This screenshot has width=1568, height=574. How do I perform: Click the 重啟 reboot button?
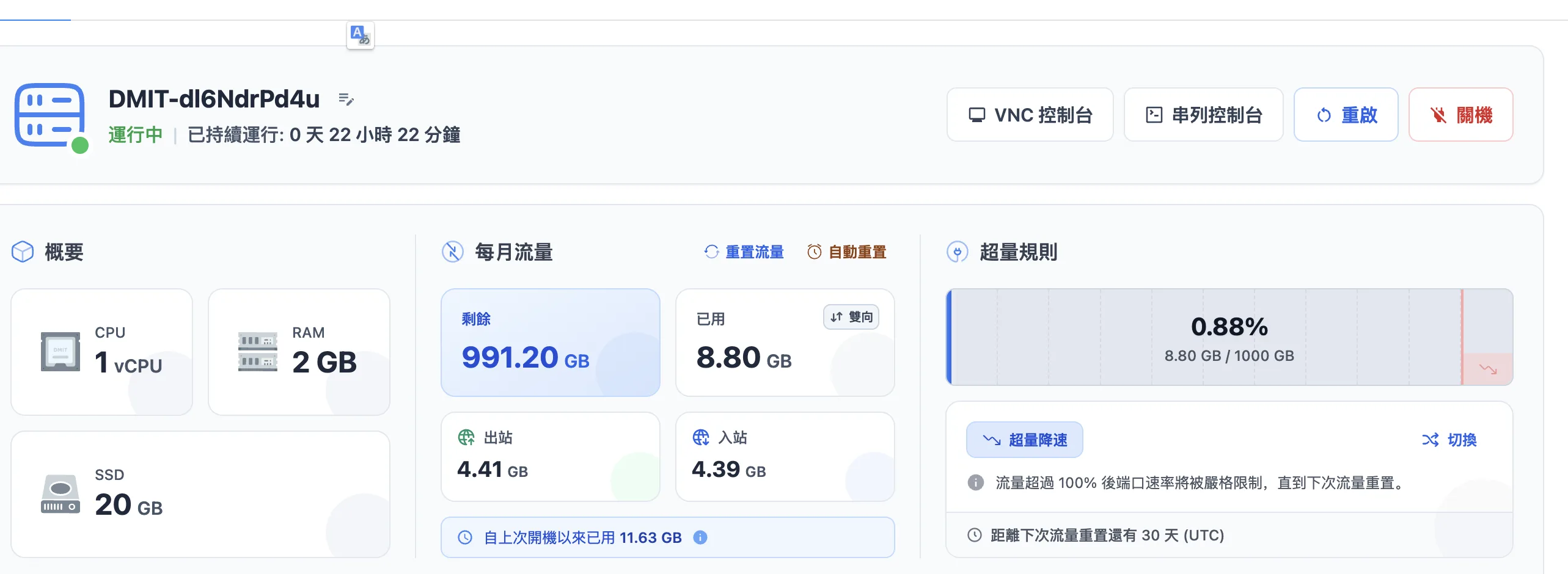1346,115
